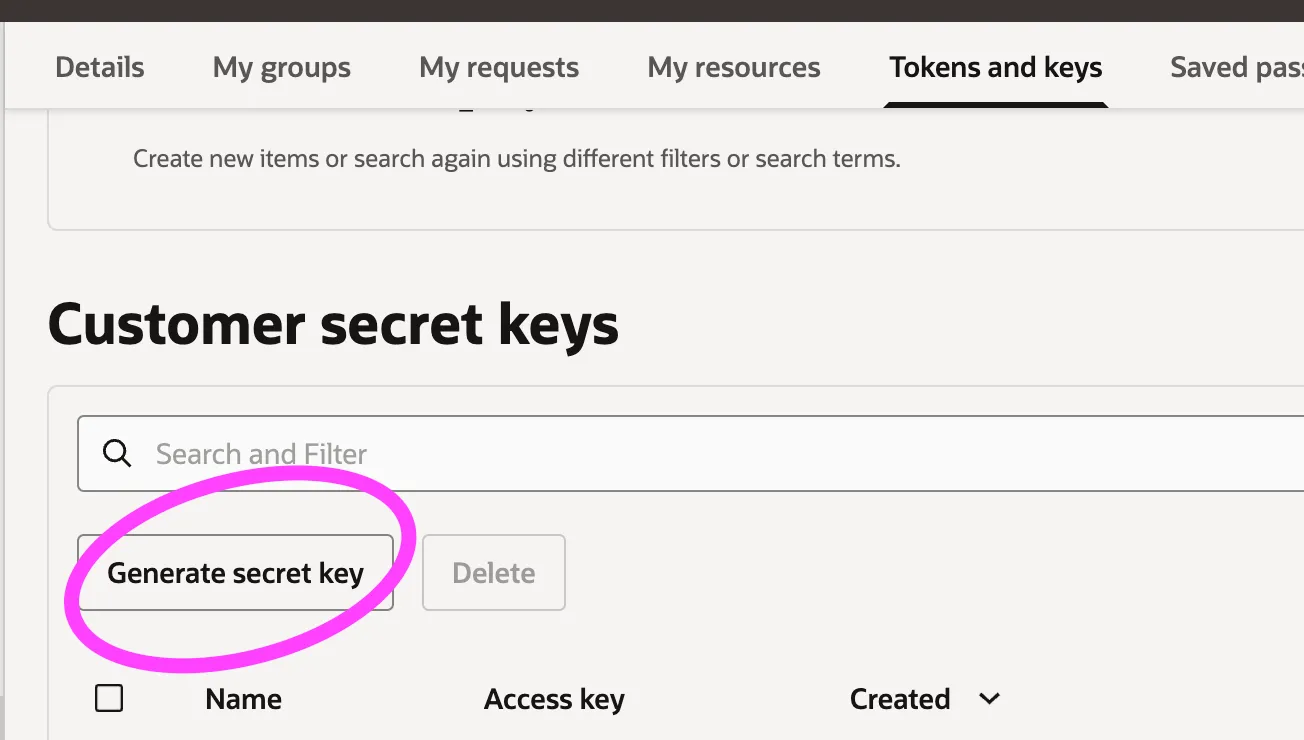Click the Customer secret keys heading
1304x740 pixels.
tap(333, 324)
